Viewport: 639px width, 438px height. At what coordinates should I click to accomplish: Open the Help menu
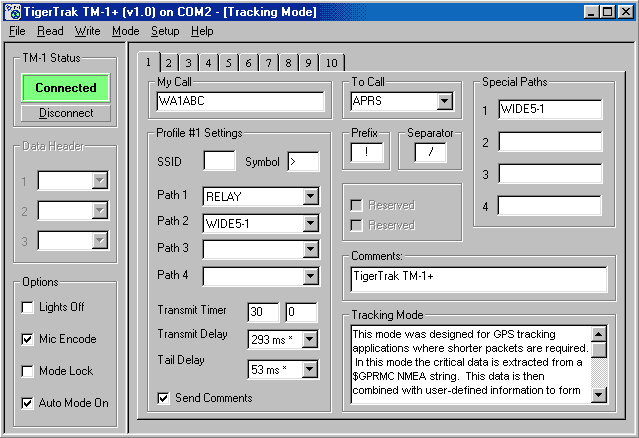[202, 31]
